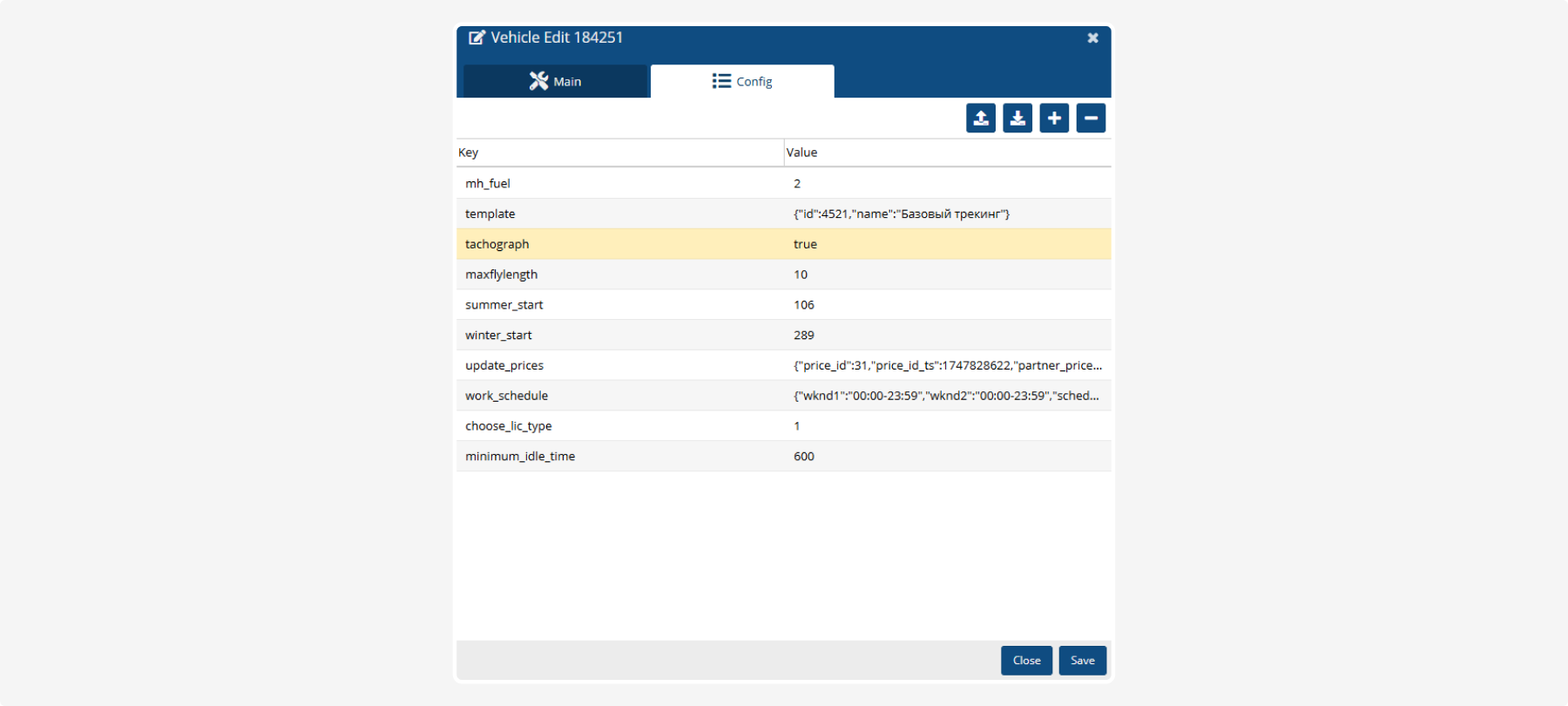Select the Config tab

pyautogui.click(x=742, y=82)
